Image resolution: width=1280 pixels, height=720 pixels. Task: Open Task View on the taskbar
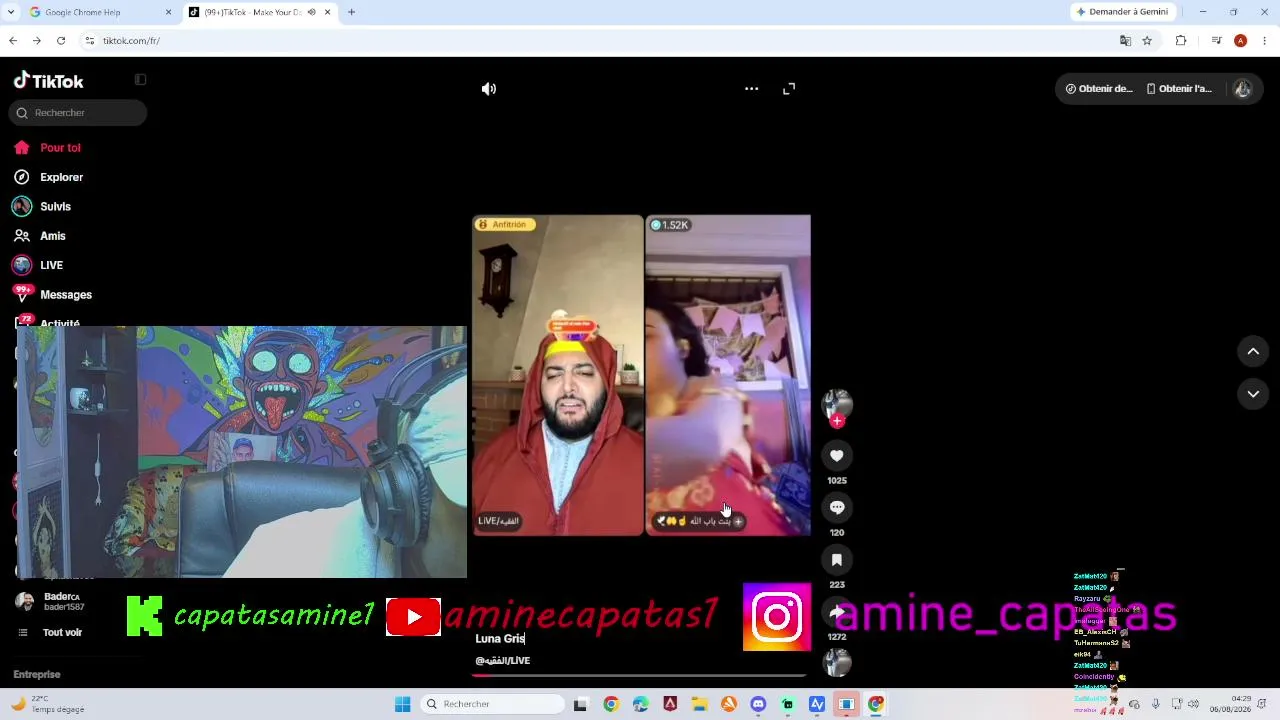(x=580, y=704)
